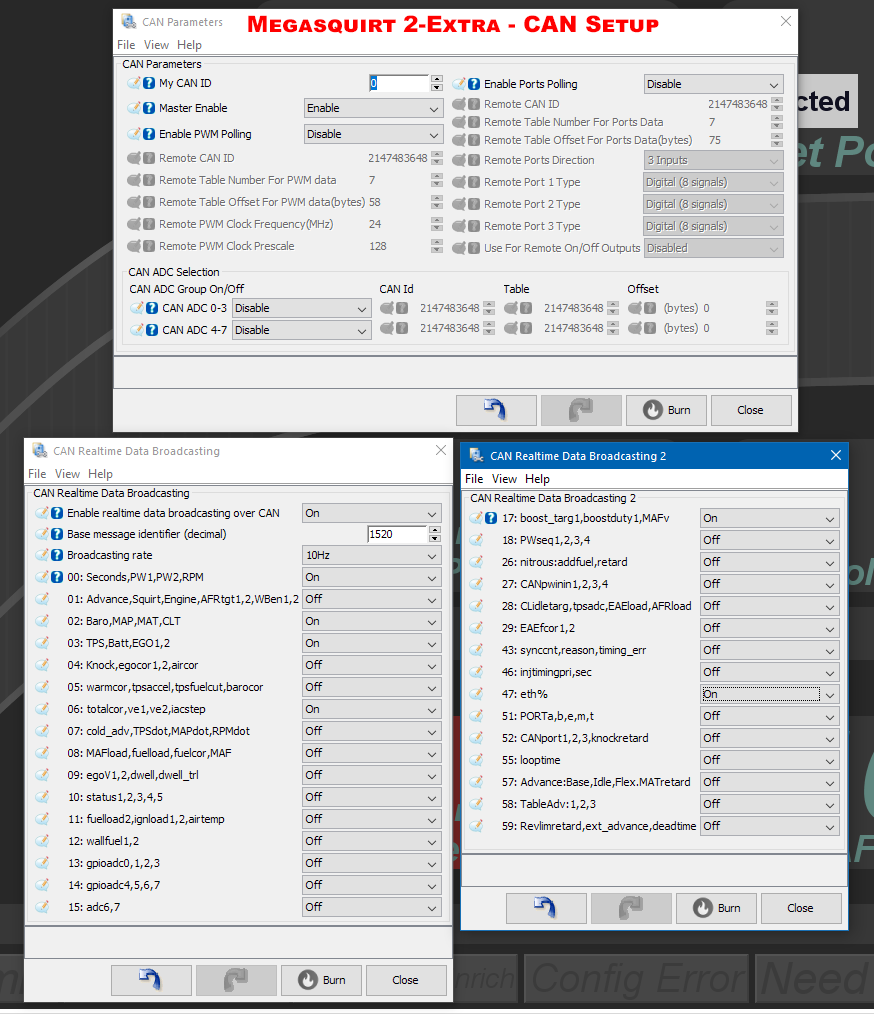
Task: Click help icon next to My CAN ID
Action: coord(149,83)
